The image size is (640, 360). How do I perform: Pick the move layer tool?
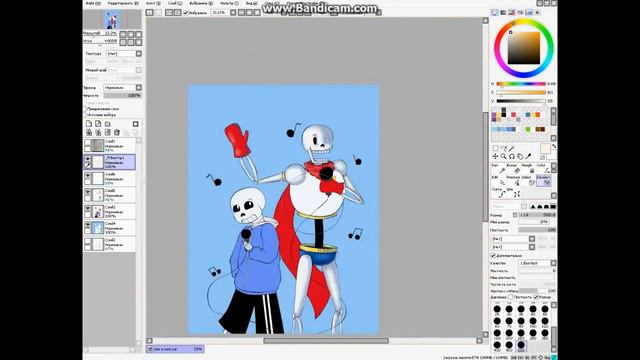495,156
